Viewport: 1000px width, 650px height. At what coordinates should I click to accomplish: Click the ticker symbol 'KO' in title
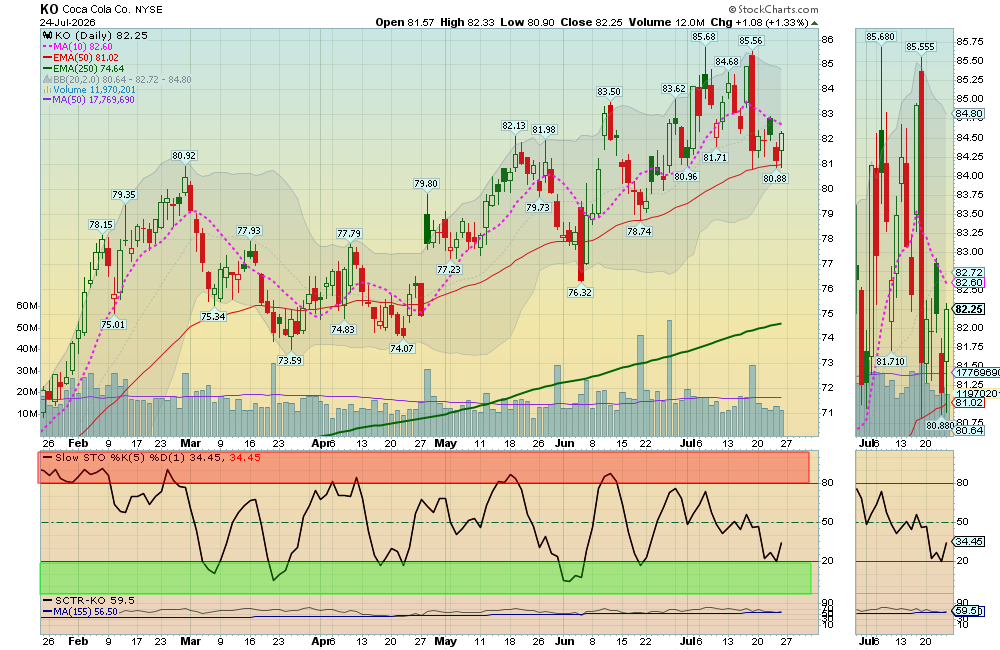point(49,9)
